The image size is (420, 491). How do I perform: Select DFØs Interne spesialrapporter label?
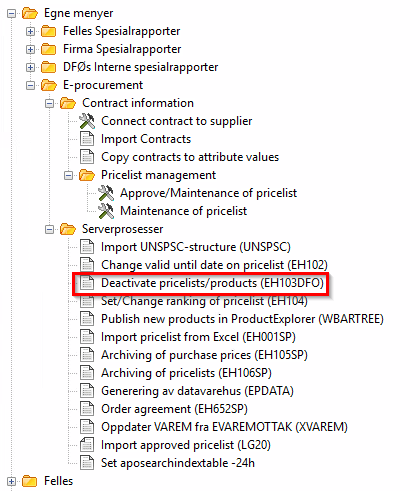tap(141, 67)
